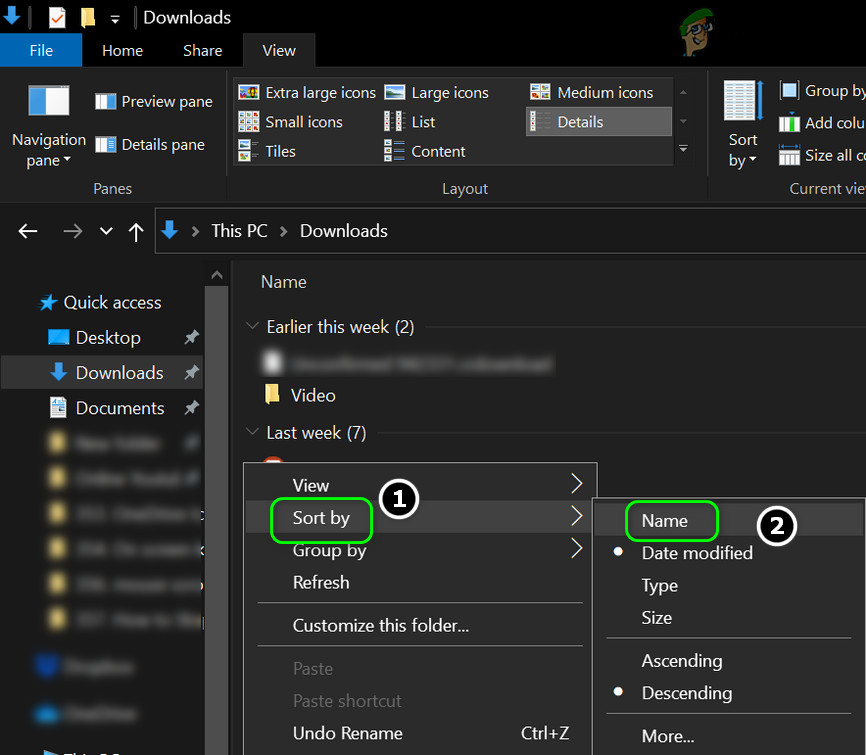This screenshot has width=866, height=755.
Task: Click Name in Sort by submenu
Action: click(665, 520)
